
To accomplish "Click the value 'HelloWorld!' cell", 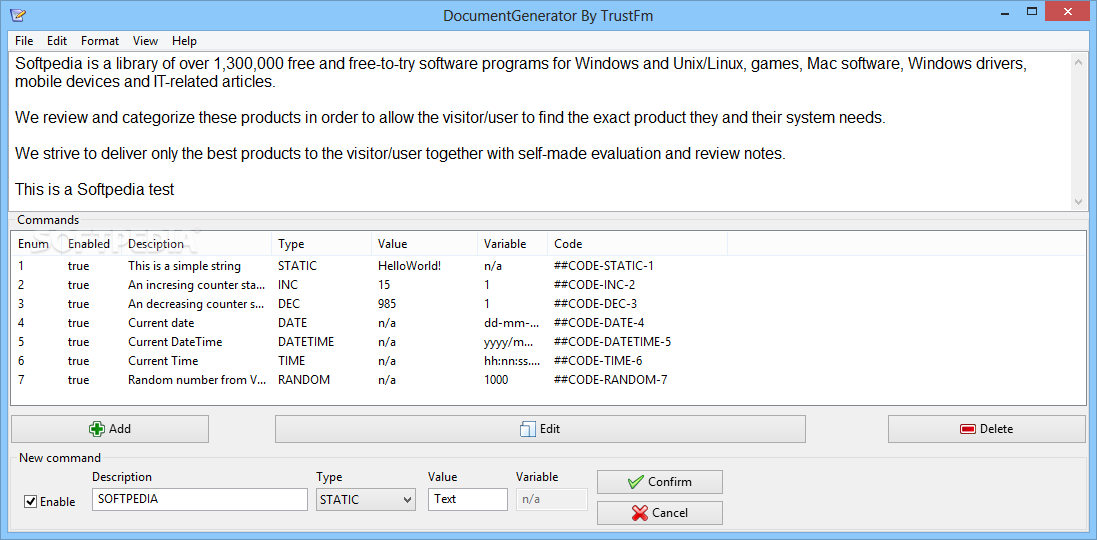I will click(x=410, y=267).
